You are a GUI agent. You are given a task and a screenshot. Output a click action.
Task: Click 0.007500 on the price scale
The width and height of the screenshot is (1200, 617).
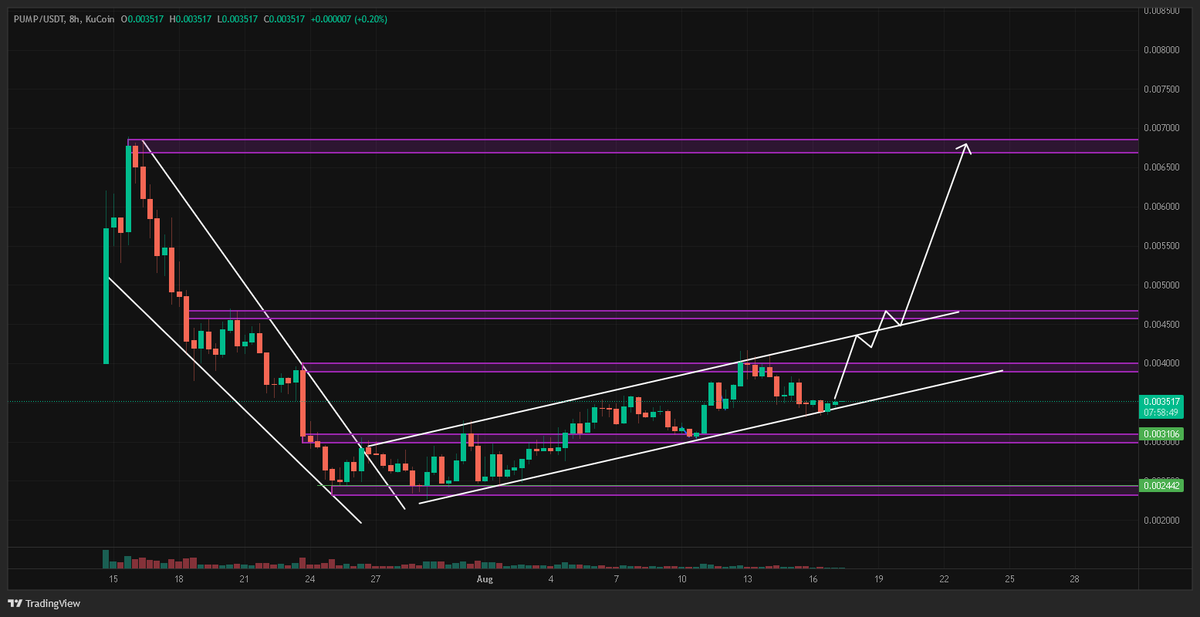point(1162,88)
